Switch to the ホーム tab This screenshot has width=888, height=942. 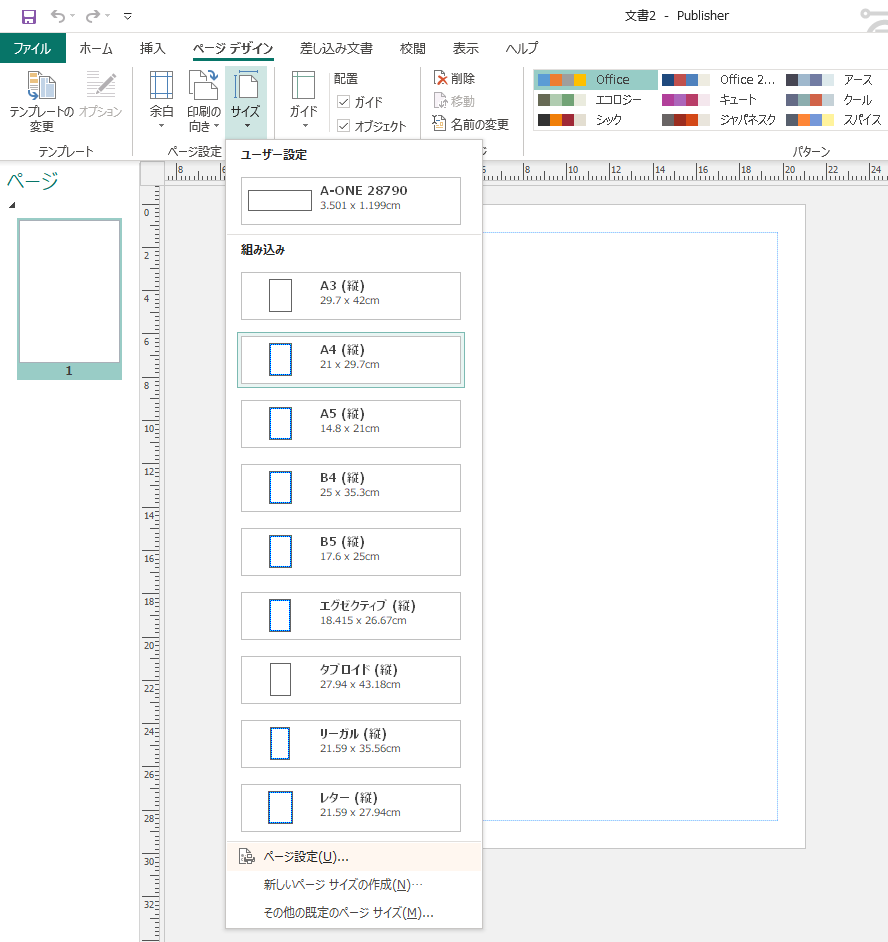coord(96,48)
